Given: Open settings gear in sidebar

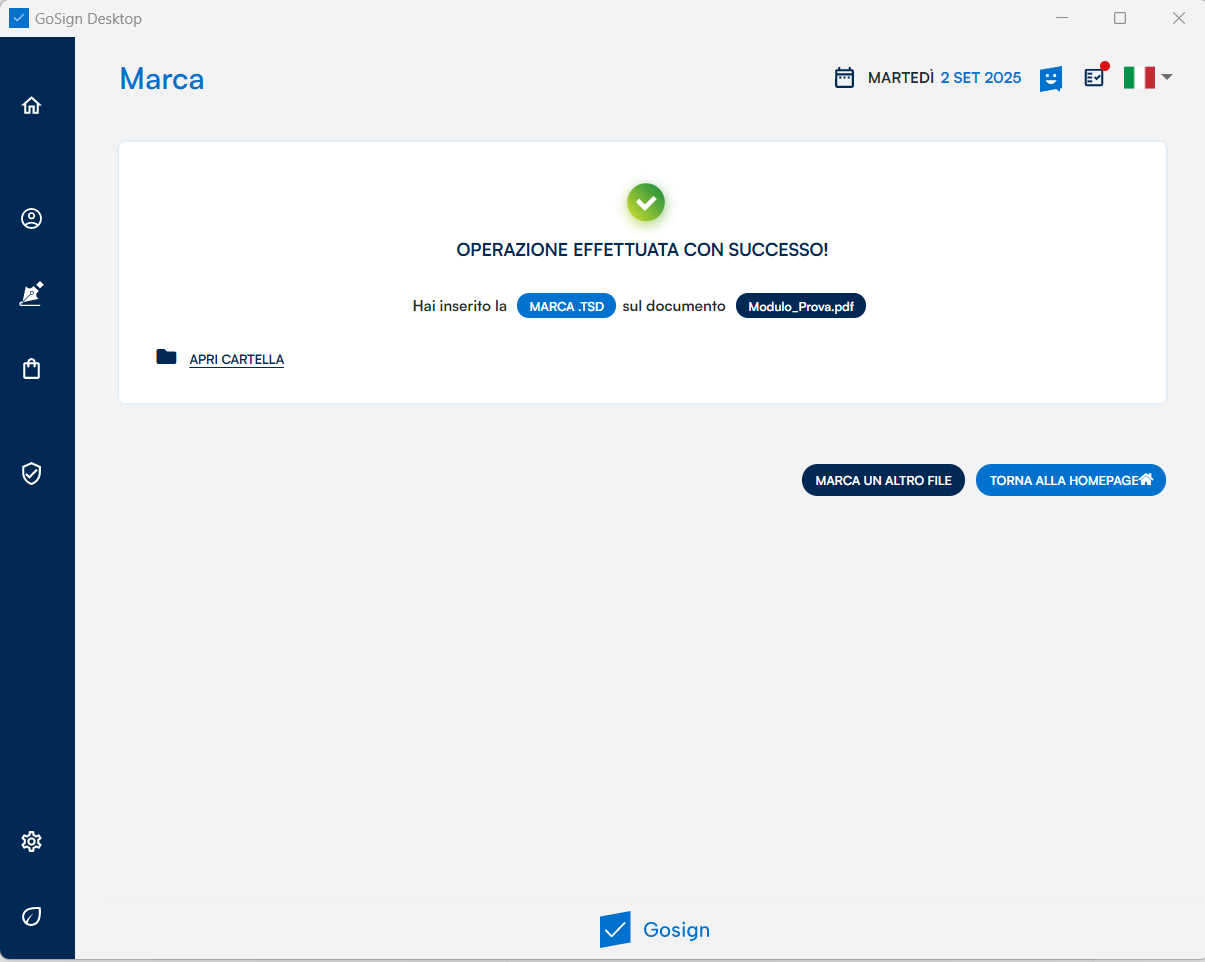Looking at the screenshot, I should point(32,842).
